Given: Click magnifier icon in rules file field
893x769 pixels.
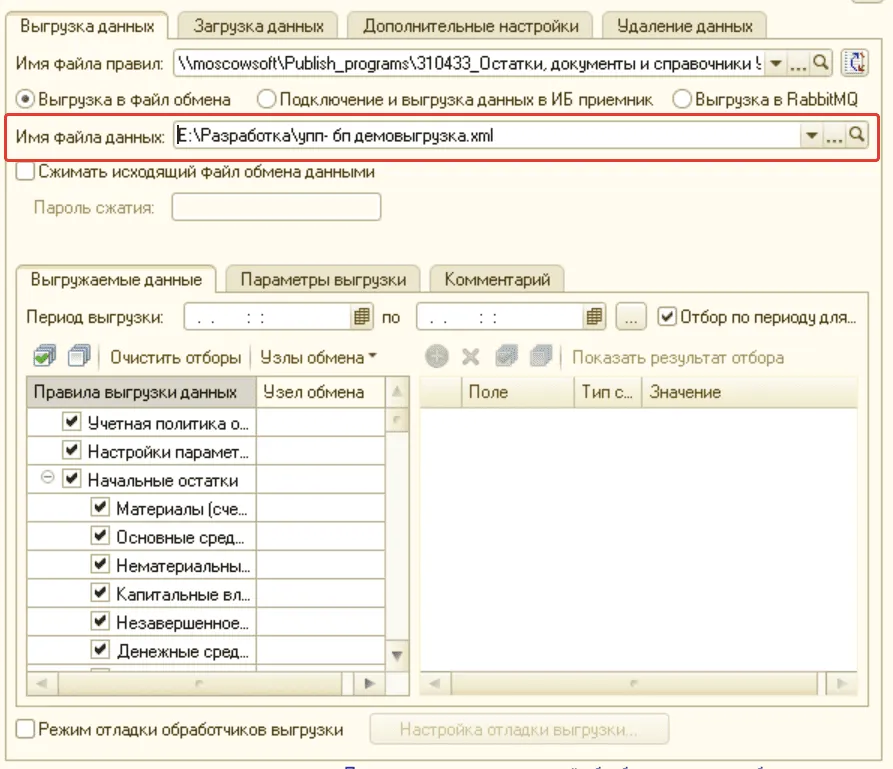Looking at the screenshot, I should coord(821,63).
